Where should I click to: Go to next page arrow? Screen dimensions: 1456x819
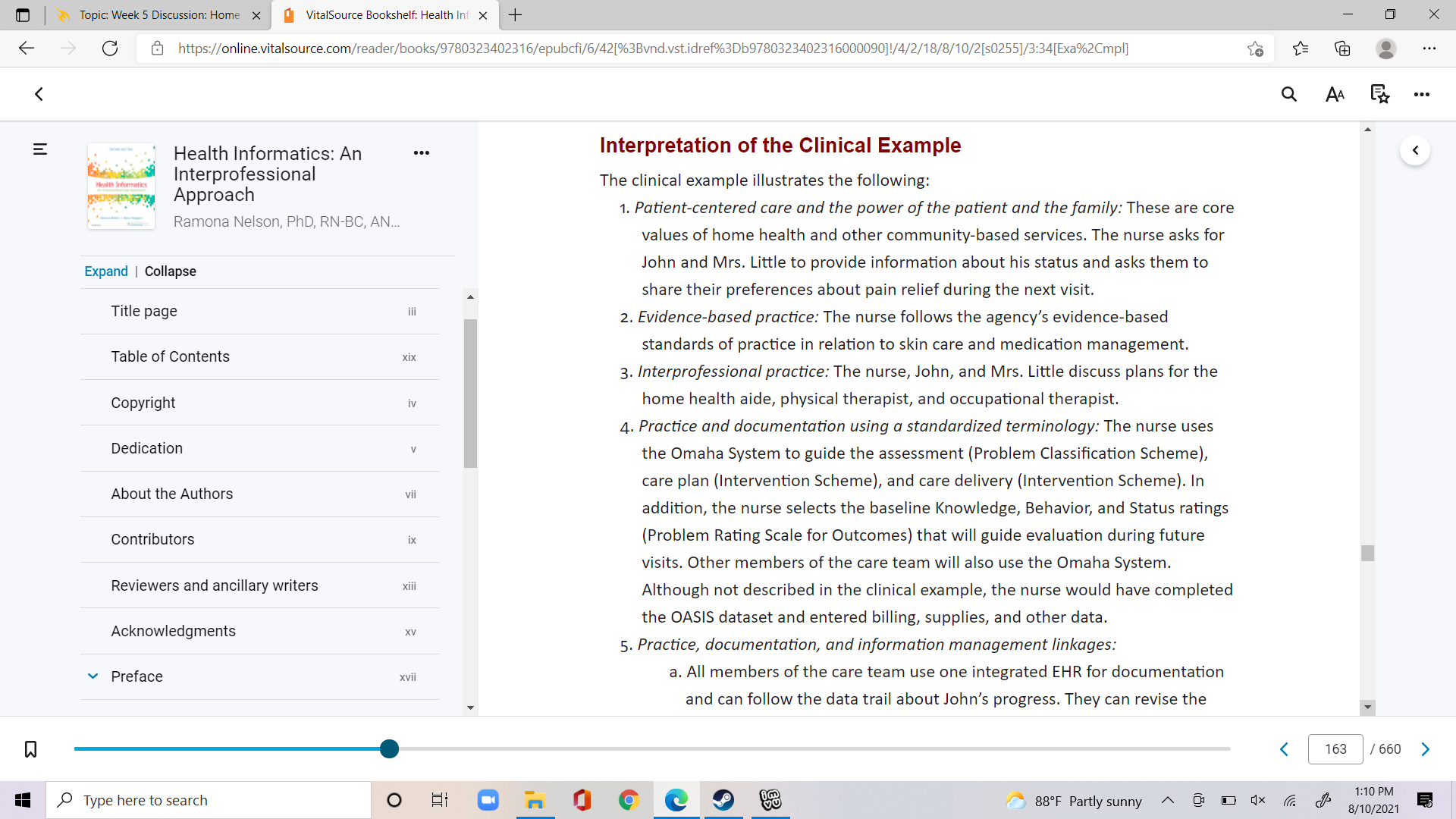point(1426,749)
